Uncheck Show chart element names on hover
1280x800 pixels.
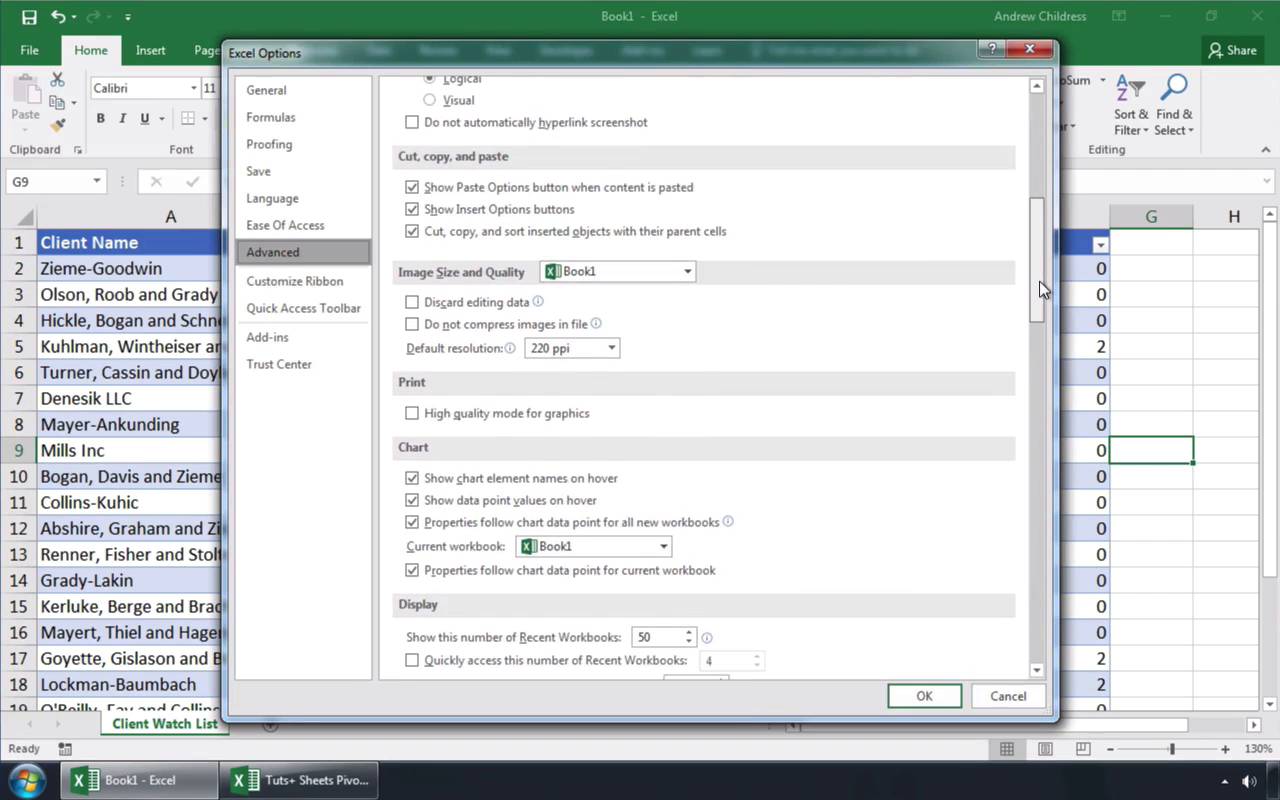click(412, 478)
